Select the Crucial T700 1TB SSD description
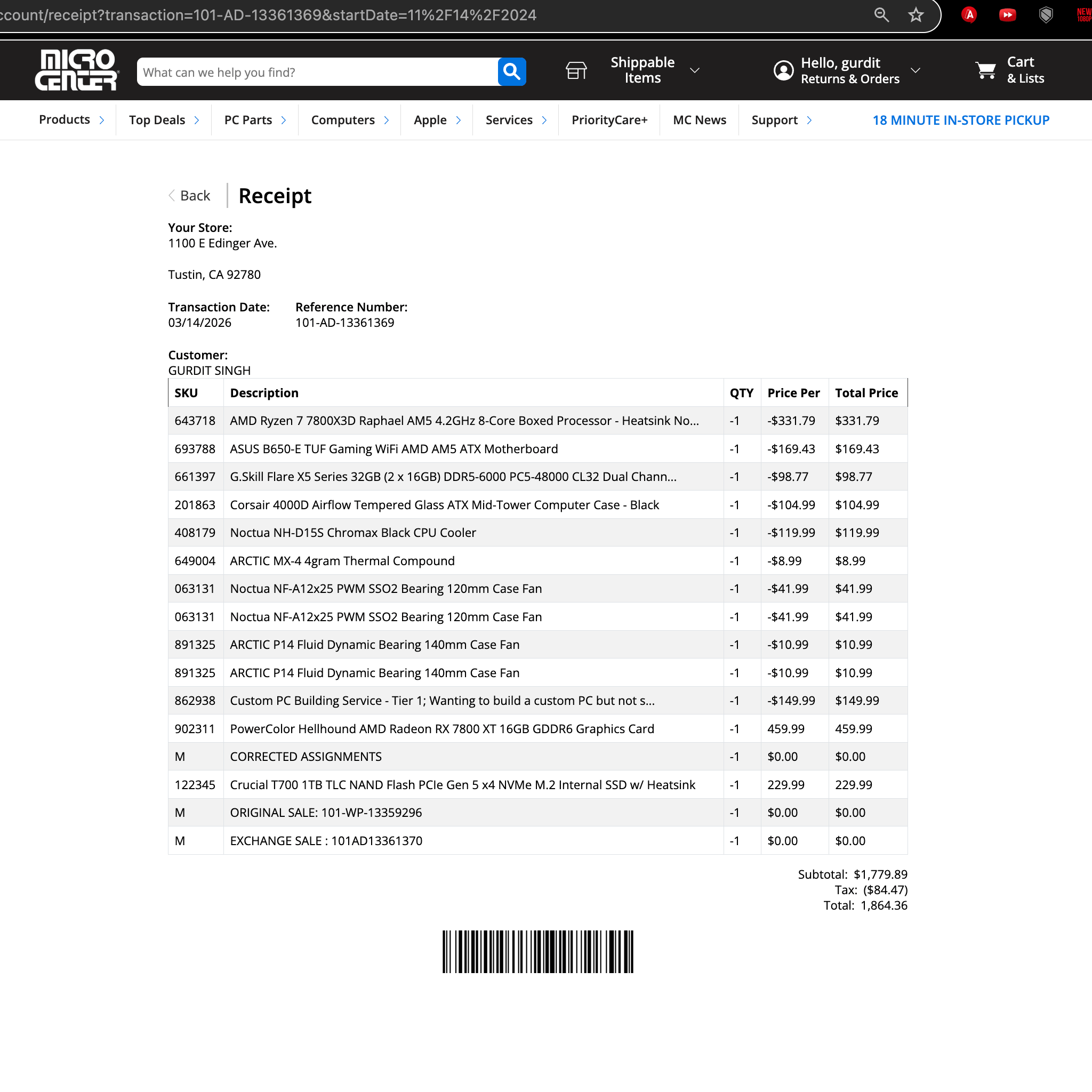This screenshot has height=1092, width=1092. 463,784
